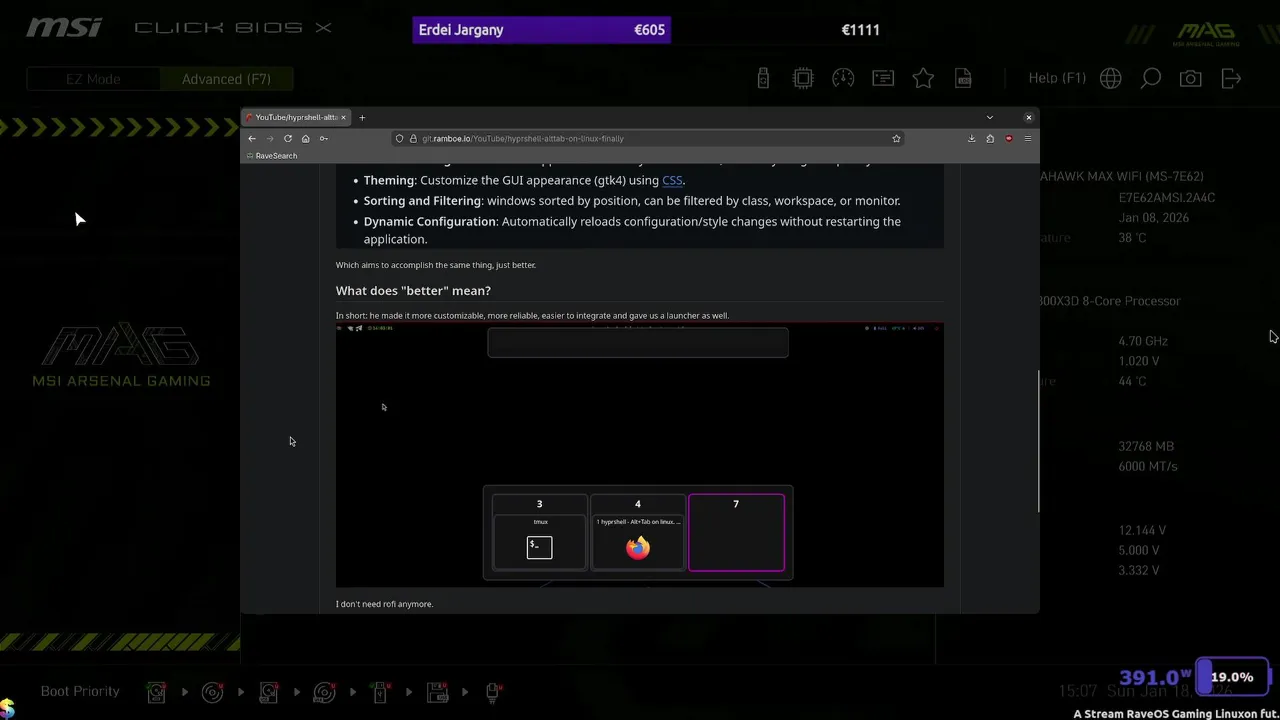The image size is (1280, 720).
Task: Click the browser page vertical scrollbar
Action: 1037,441
